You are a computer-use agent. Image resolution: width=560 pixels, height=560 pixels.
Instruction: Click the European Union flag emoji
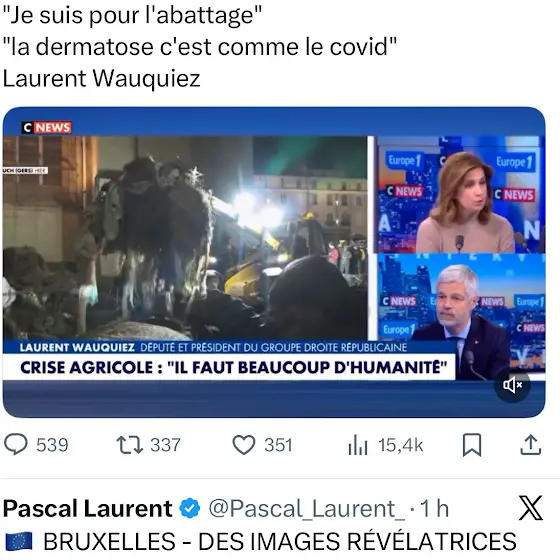(x=19, y=541)
